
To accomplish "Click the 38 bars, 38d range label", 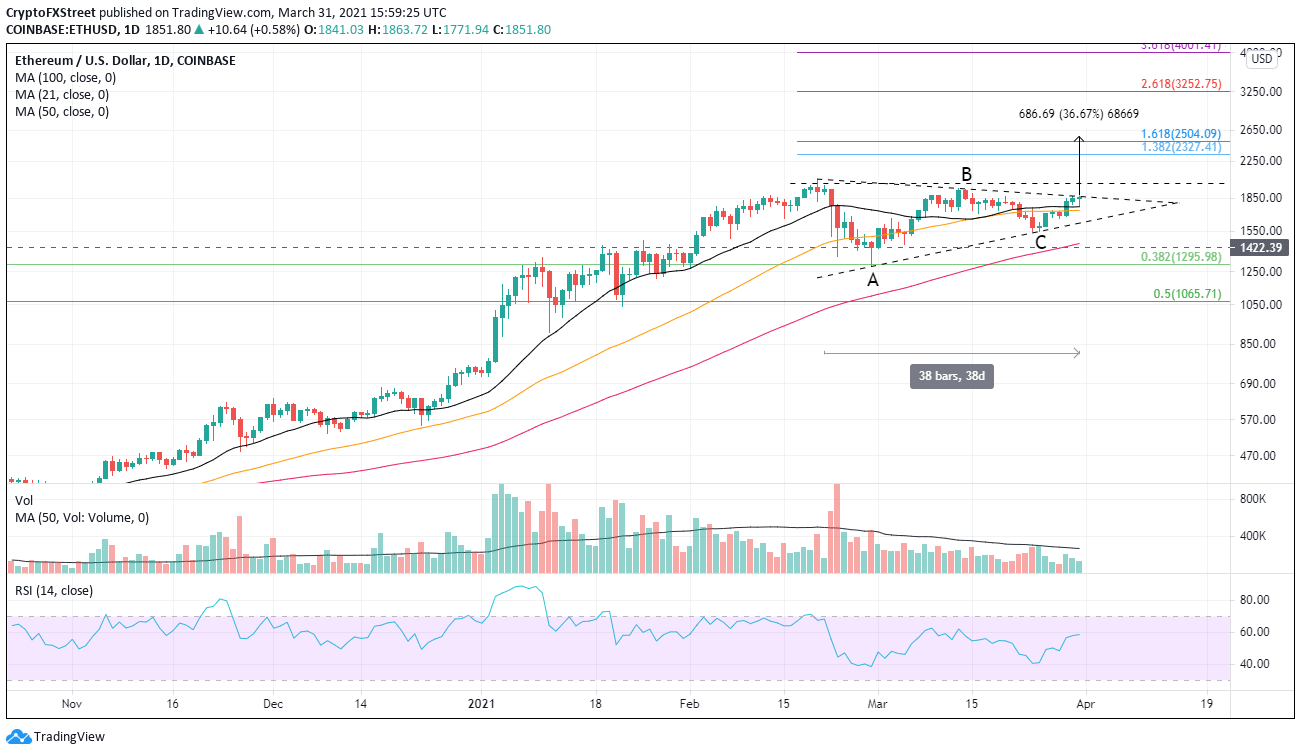I will pos(953,377).
